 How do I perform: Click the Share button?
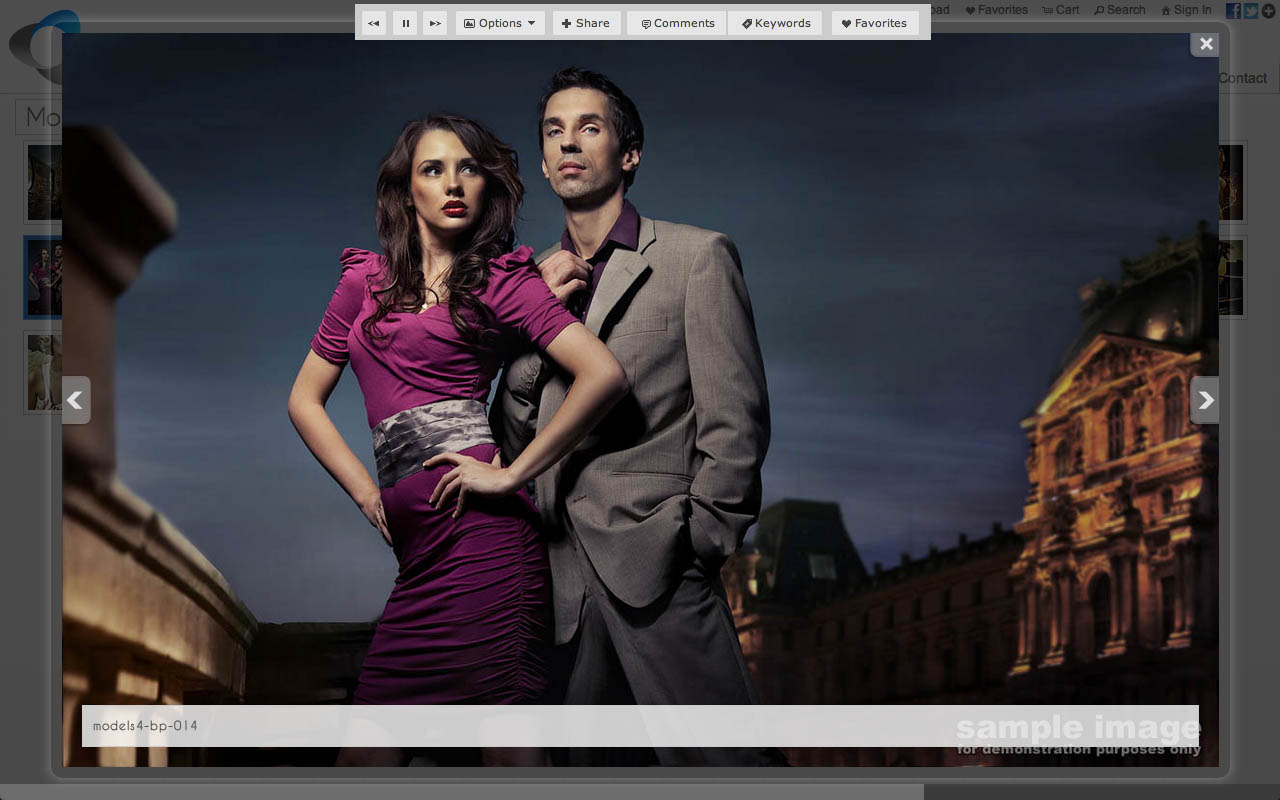tap(586, 23)
